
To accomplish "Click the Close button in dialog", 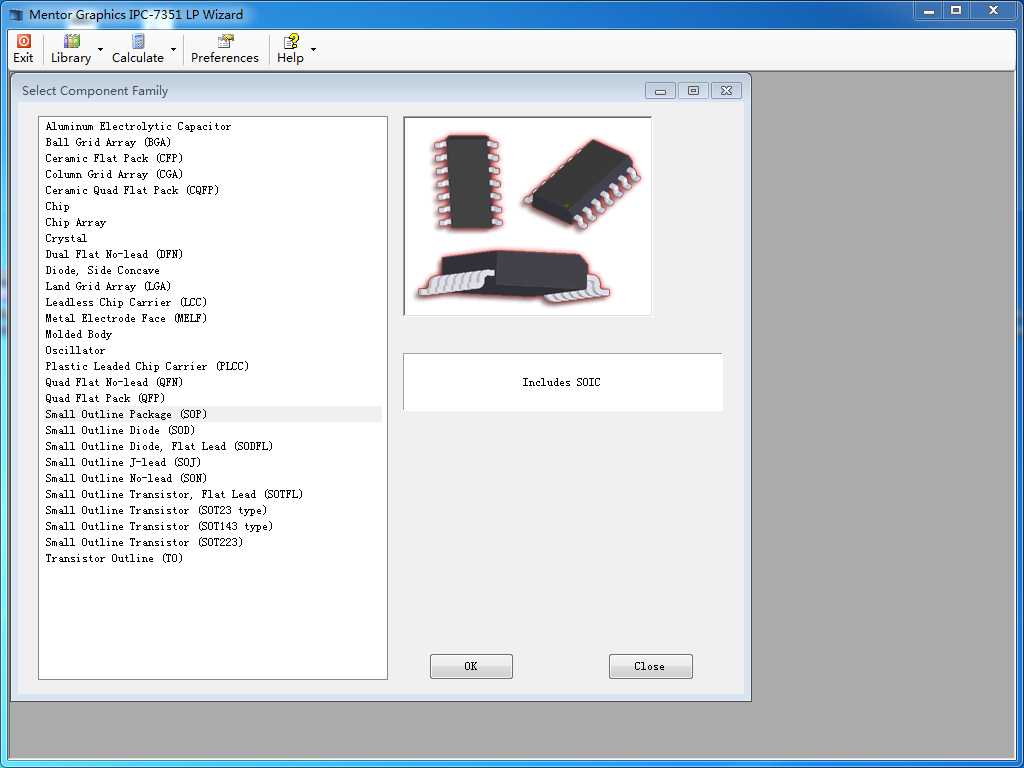I will click(650, 666).
